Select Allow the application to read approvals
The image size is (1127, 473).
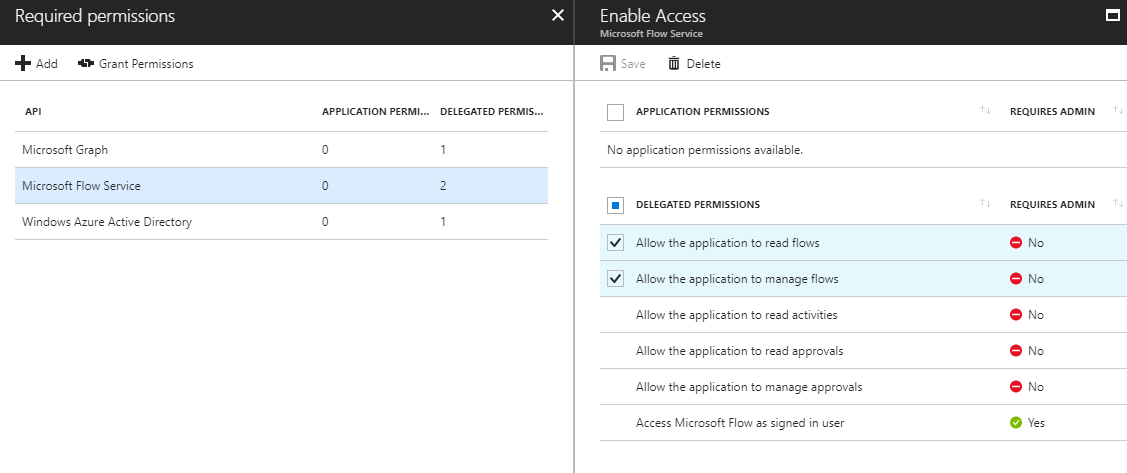739,351
